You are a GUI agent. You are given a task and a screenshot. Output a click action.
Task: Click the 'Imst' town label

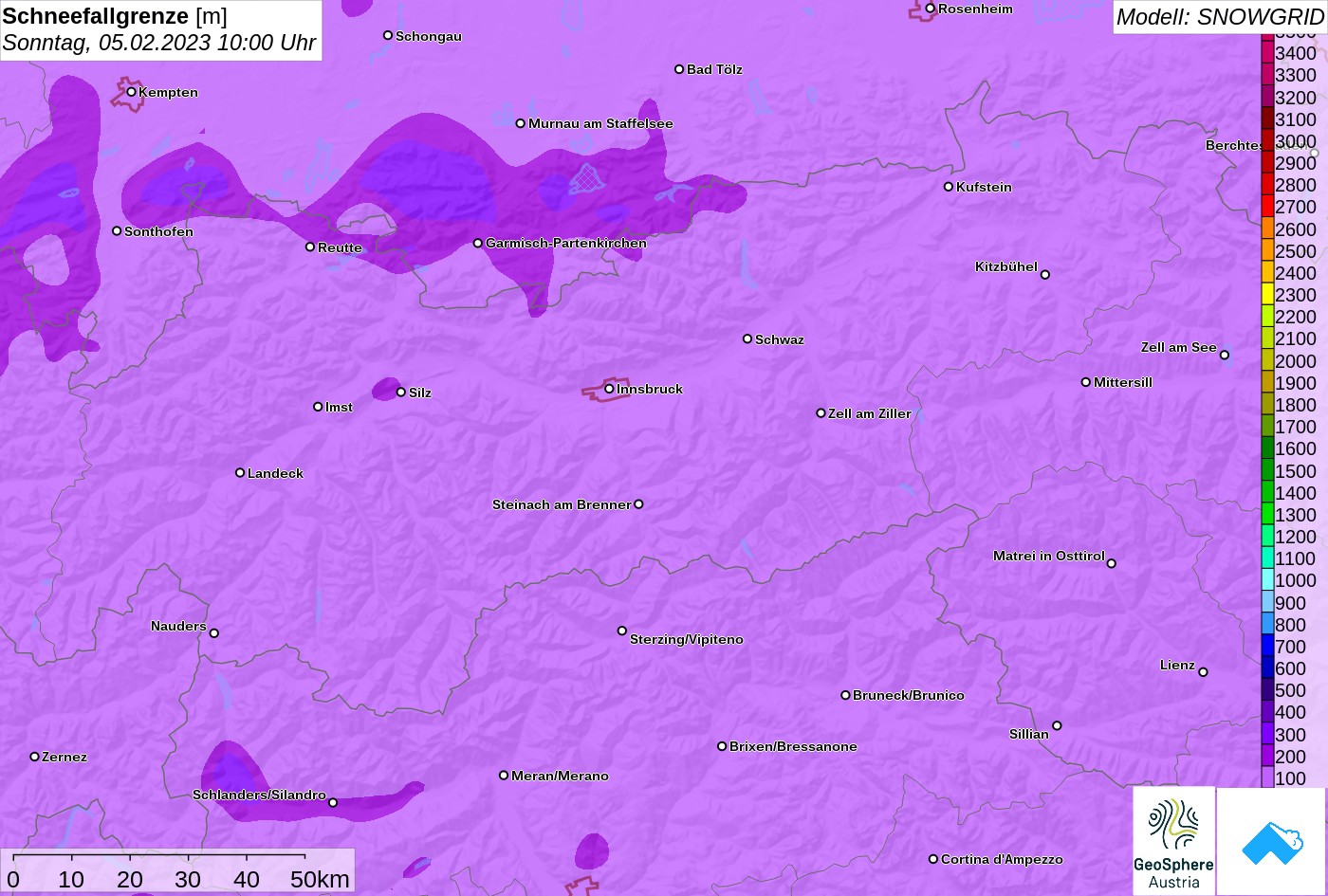coord(339,407)
